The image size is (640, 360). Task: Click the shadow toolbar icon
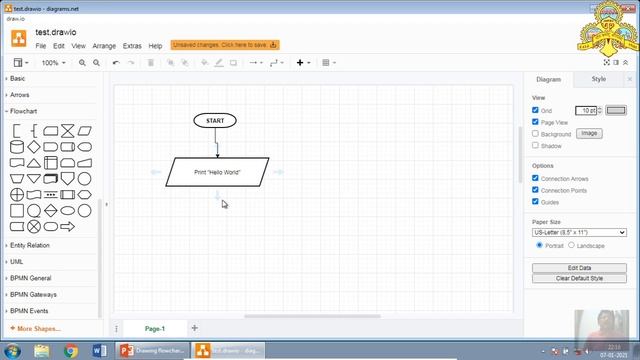click(x=233, y=63)
